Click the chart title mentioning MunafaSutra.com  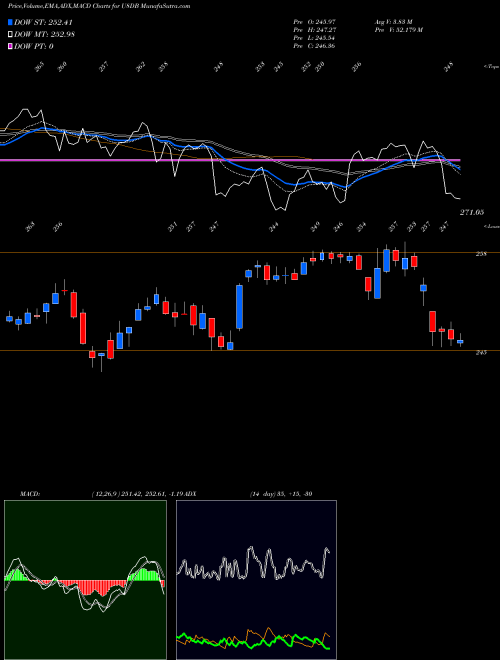pyautogui.click(x=99, y=6)
